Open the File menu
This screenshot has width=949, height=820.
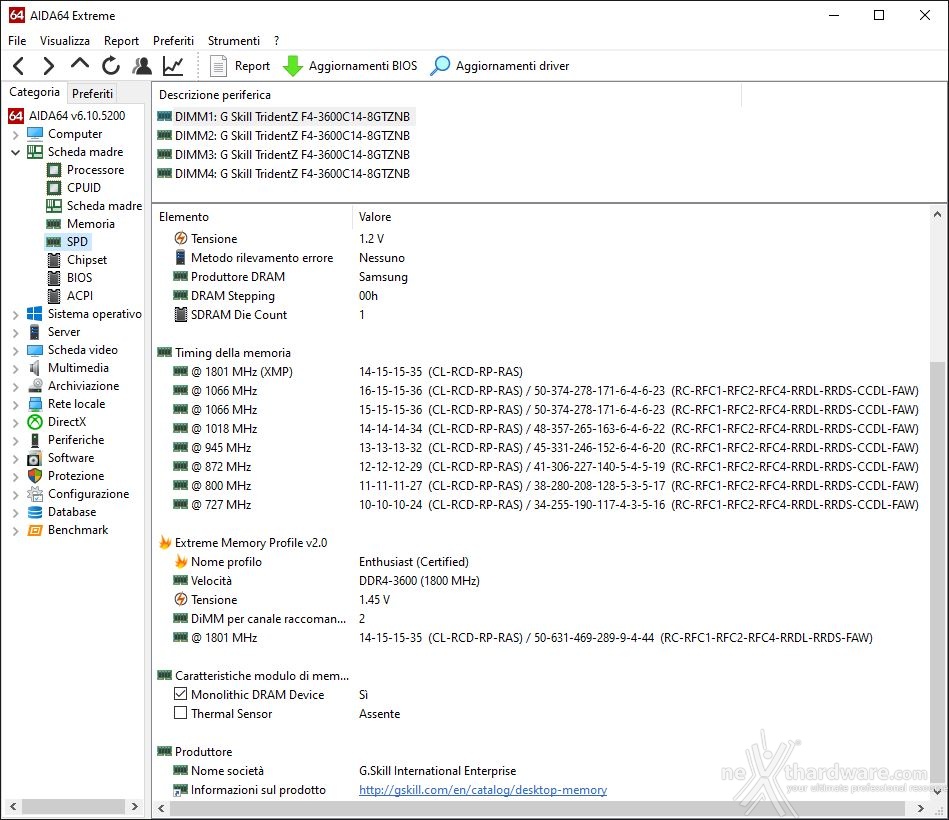click(17, 41)
